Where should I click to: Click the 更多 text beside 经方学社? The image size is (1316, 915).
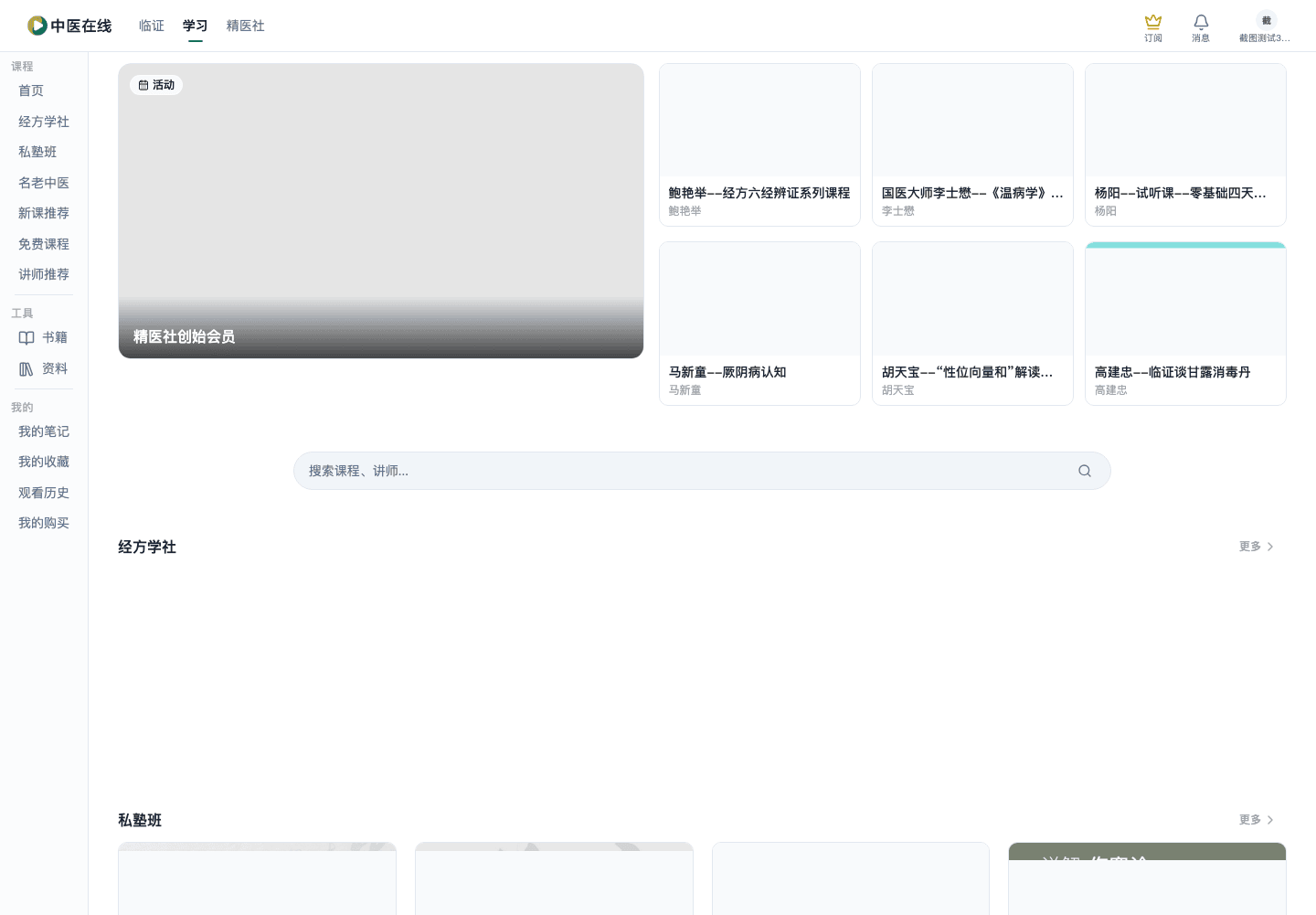[x=1250, y=547]
